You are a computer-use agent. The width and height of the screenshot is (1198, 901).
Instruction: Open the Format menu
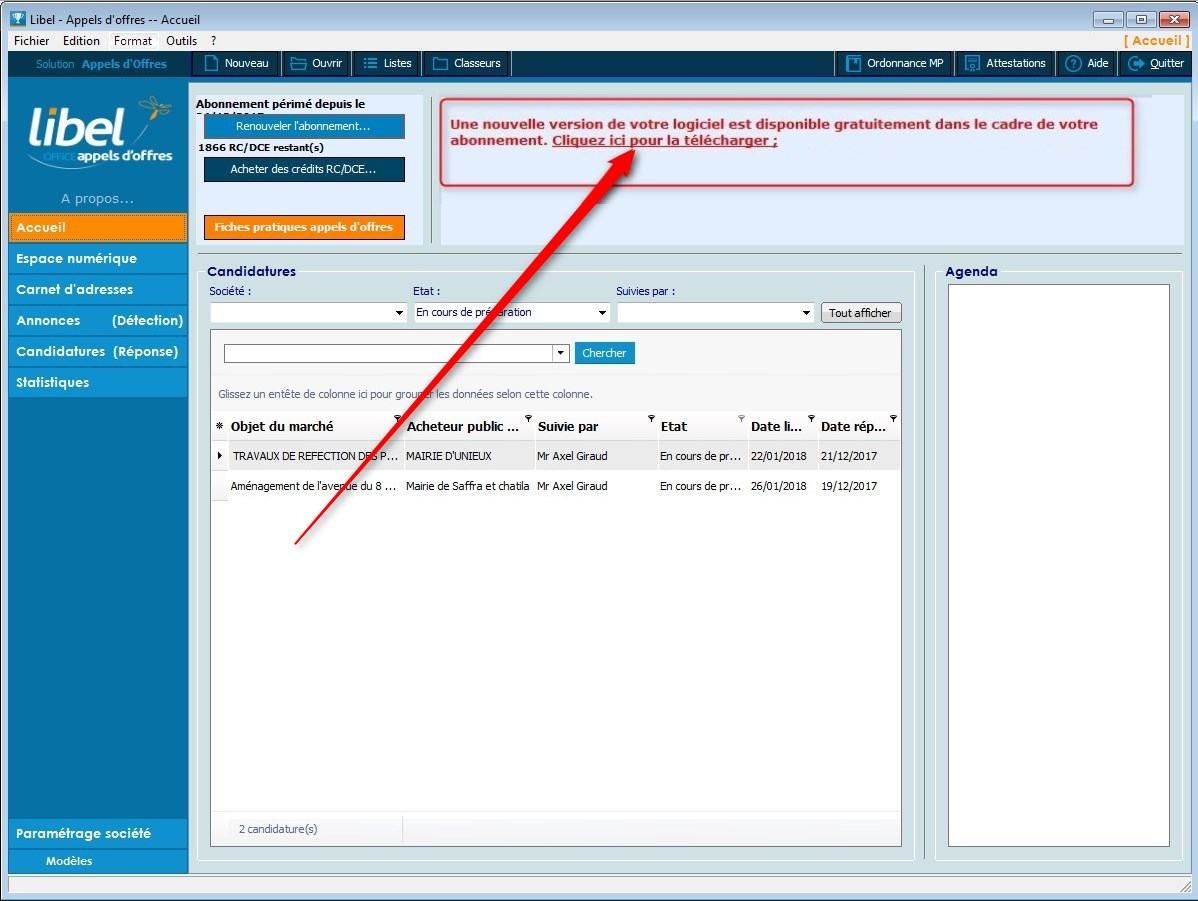pos(133,41)
